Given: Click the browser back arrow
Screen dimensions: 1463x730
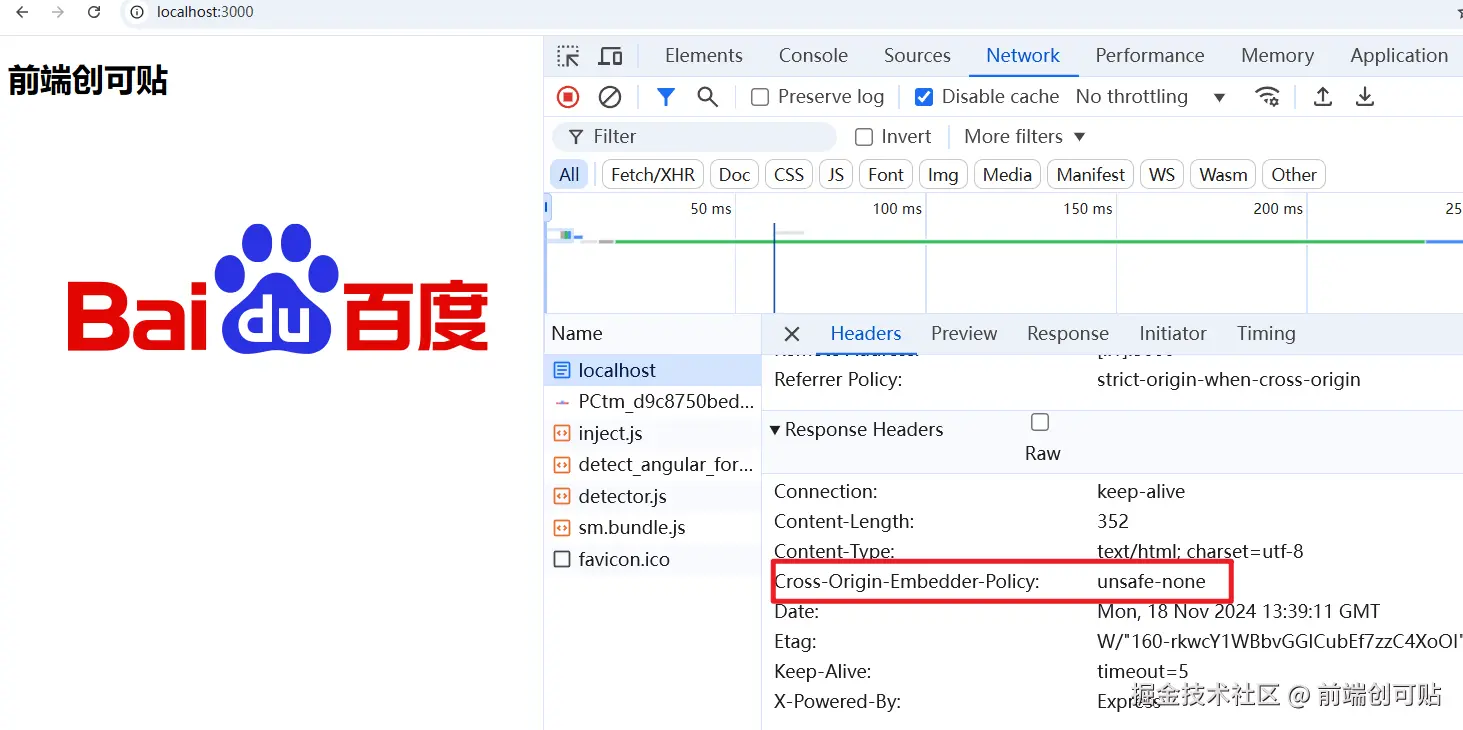Looking at the screenshot, I should click(22, 12).
